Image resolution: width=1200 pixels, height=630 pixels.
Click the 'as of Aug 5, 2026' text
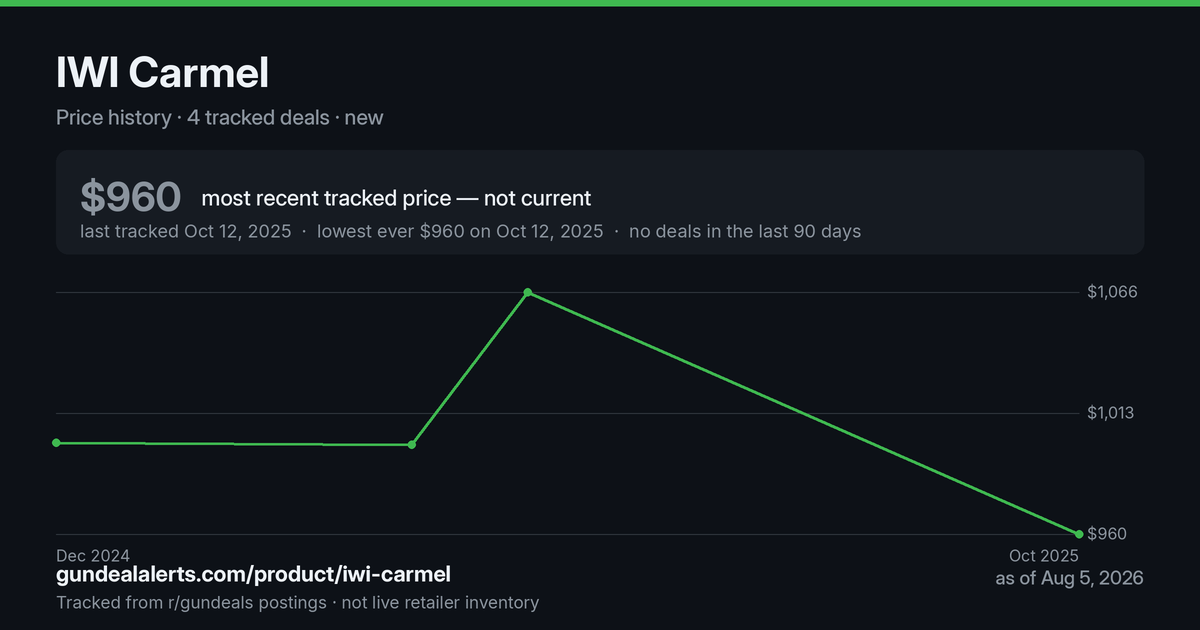1069,578
